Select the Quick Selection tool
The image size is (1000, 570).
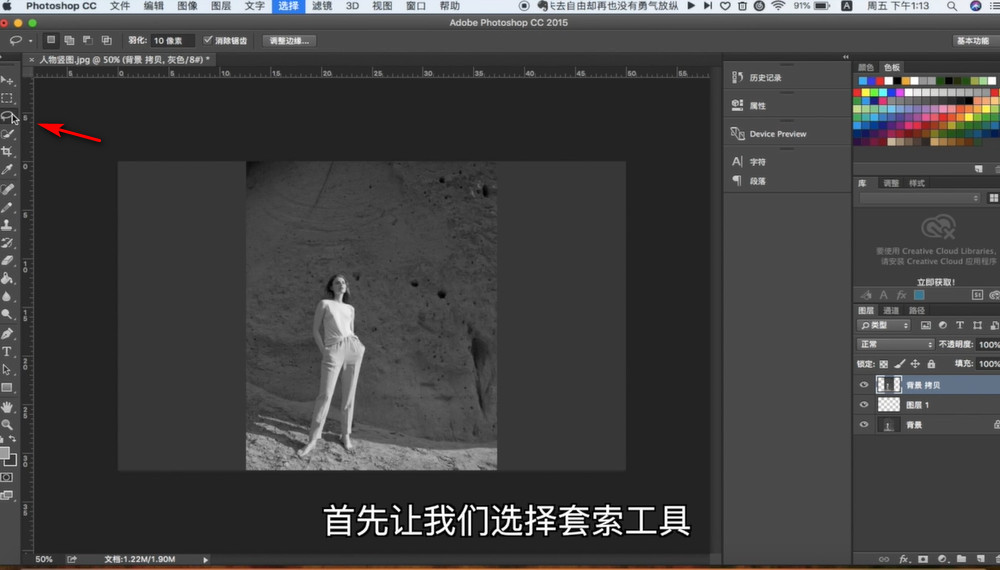coord(7,134)
